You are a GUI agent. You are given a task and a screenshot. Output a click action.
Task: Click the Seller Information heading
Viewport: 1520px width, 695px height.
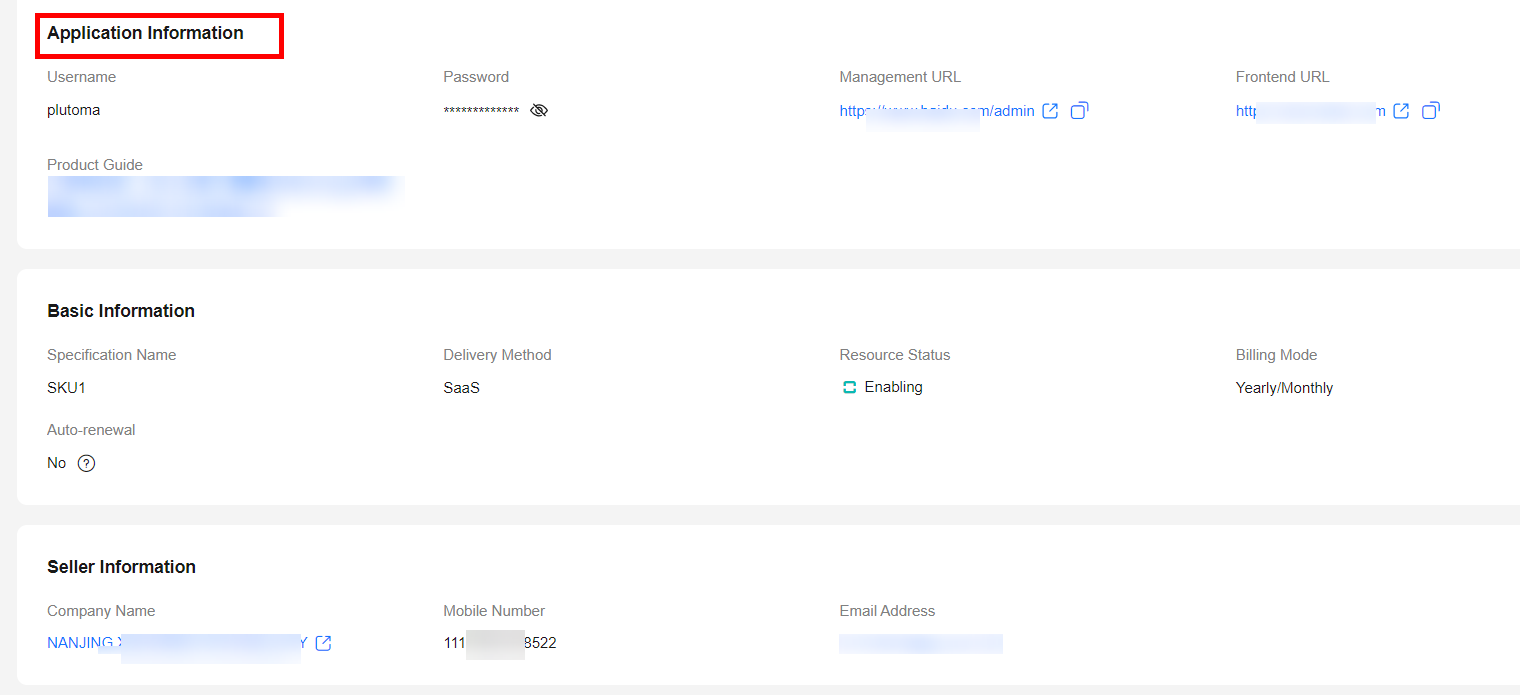tap(121, 567)
